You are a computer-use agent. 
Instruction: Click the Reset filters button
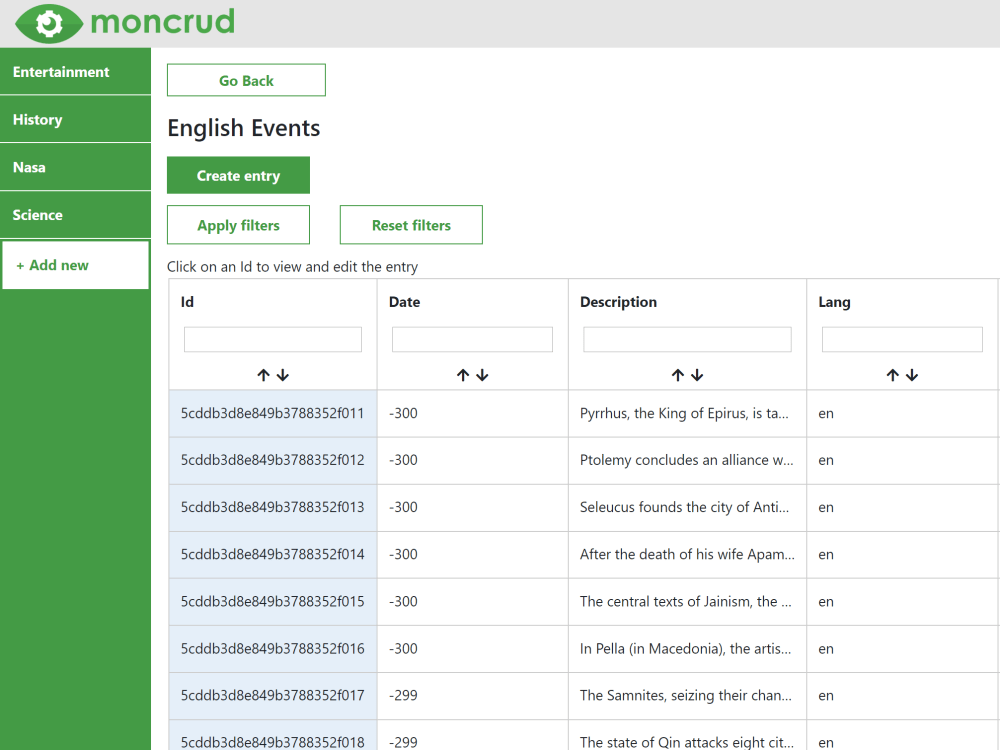click(x=411, y=225)
